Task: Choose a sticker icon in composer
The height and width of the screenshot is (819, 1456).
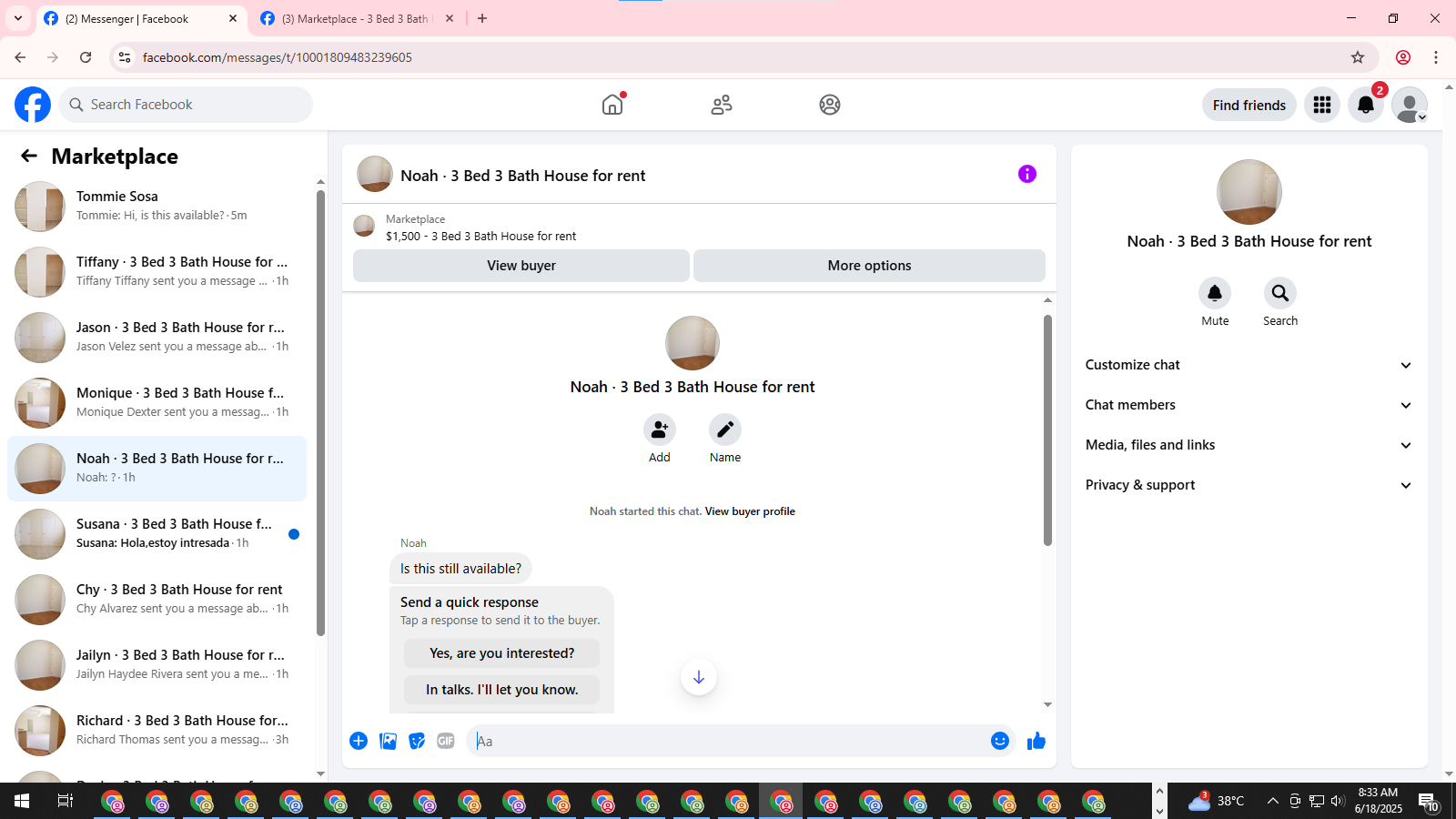Action: pos(417,741)
